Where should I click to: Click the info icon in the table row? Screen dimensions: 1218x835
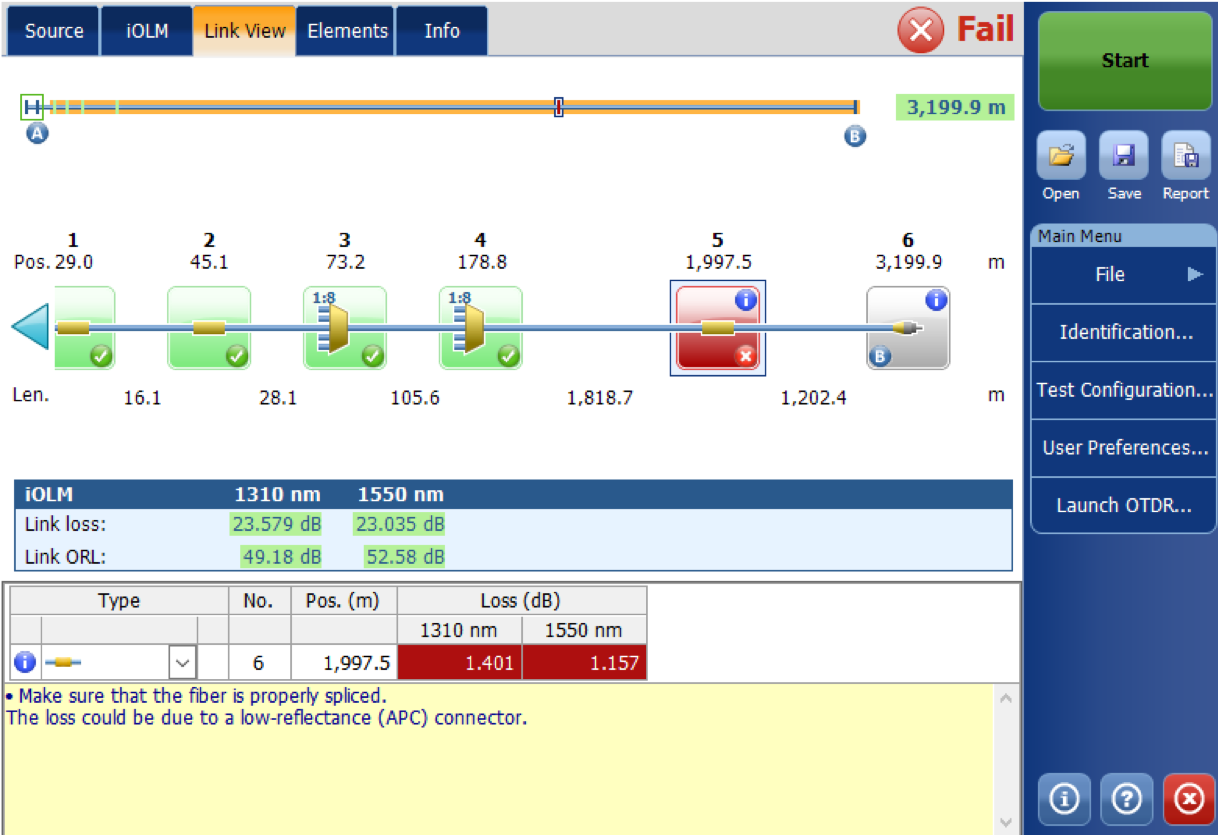coord(25,662)
